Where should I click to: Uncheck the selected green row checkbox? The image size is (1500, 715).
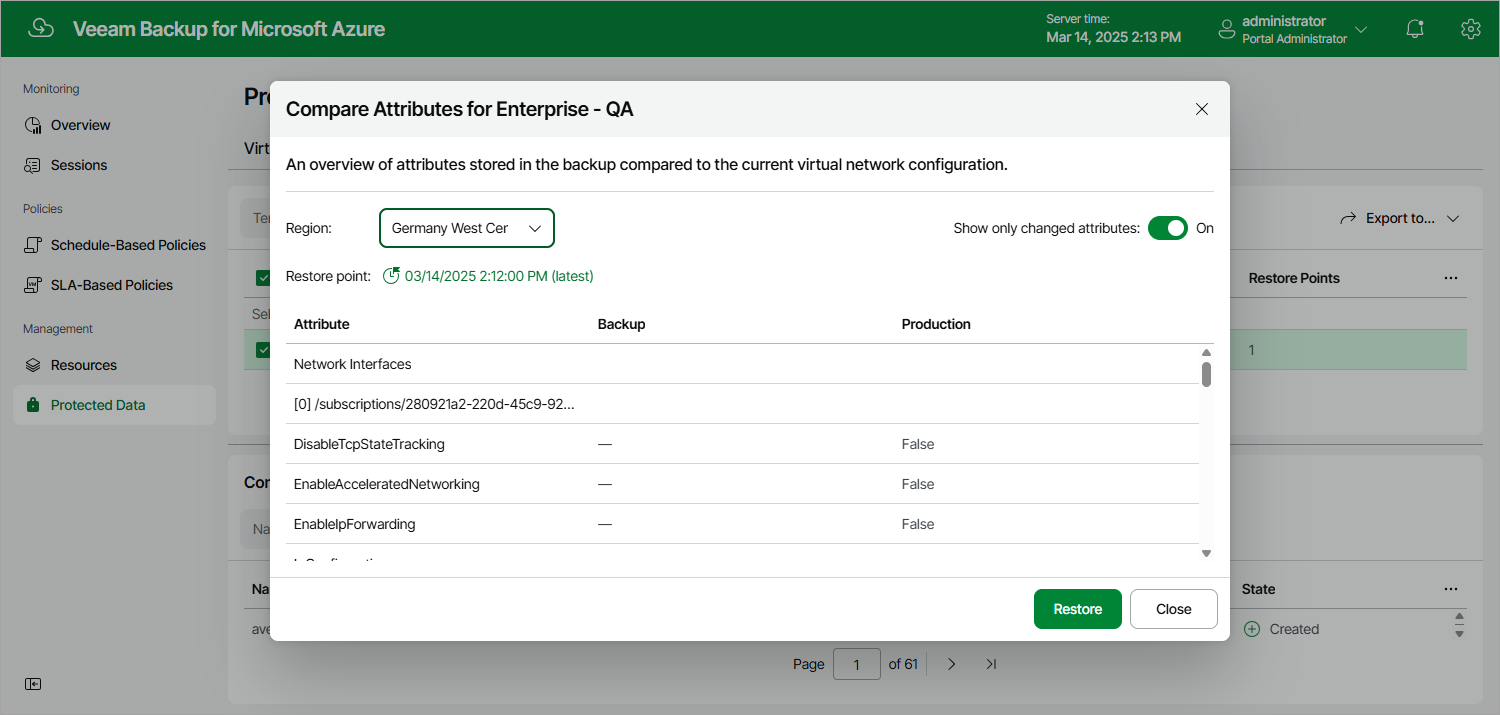[263, 350]
